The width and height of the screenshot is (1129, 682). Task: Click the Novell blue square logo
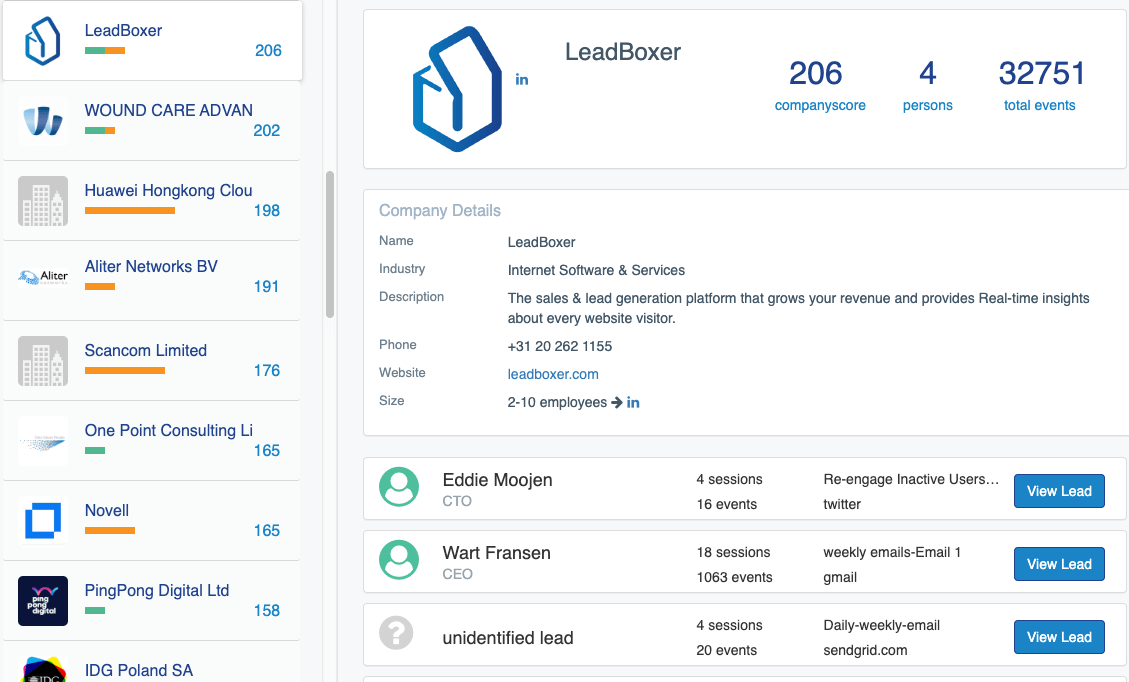pos(43,521)
